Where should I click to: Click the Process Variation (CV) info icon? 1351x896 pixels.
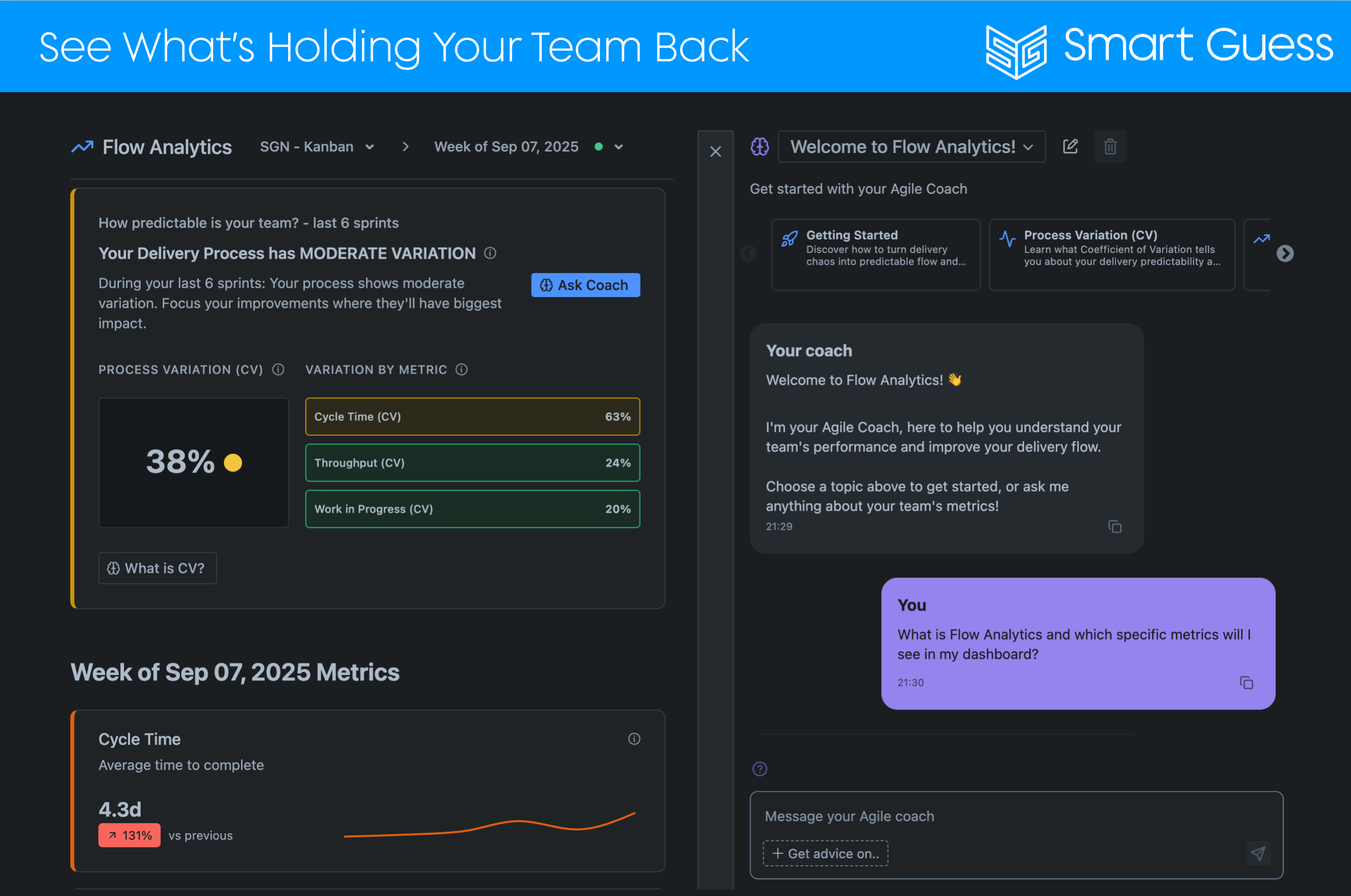click(279, 370)
